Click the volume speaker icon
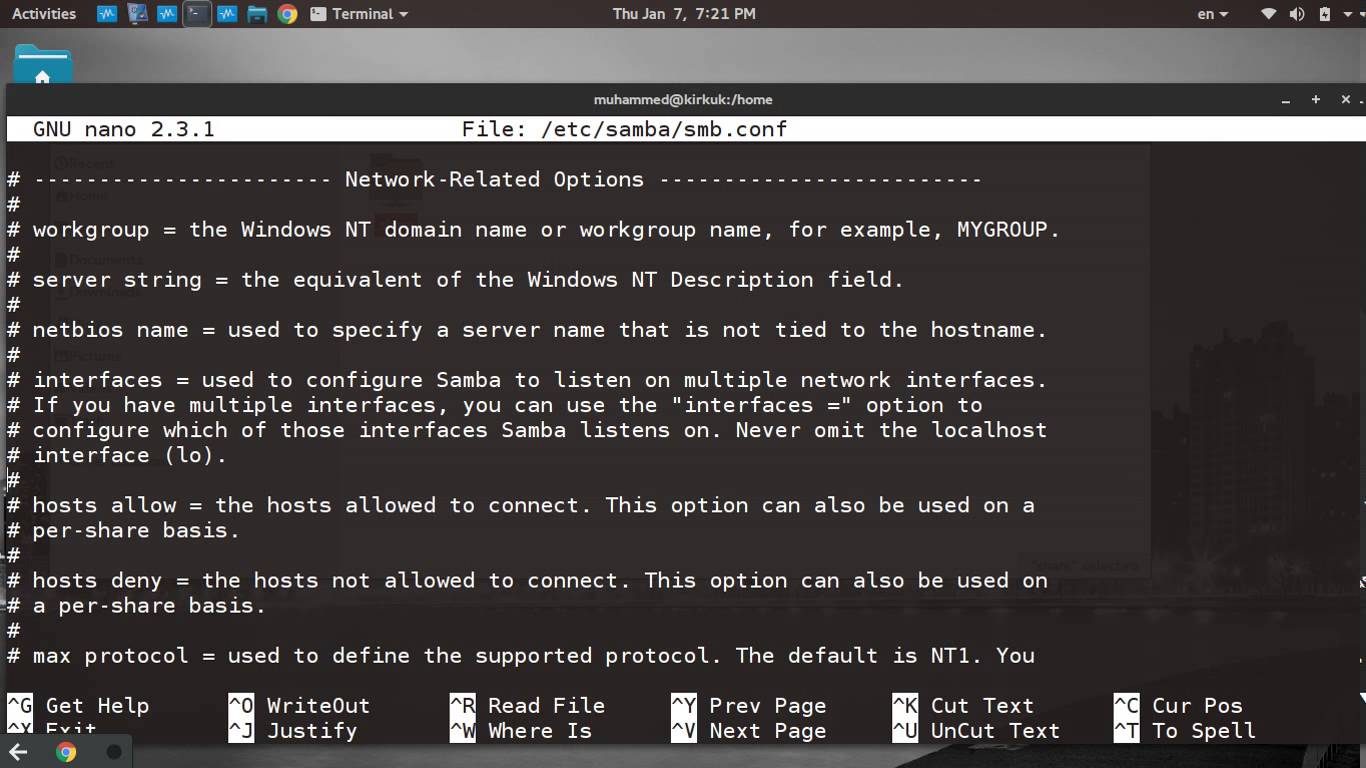The width and height of the screenshot is (1366, 768). 1297,14
